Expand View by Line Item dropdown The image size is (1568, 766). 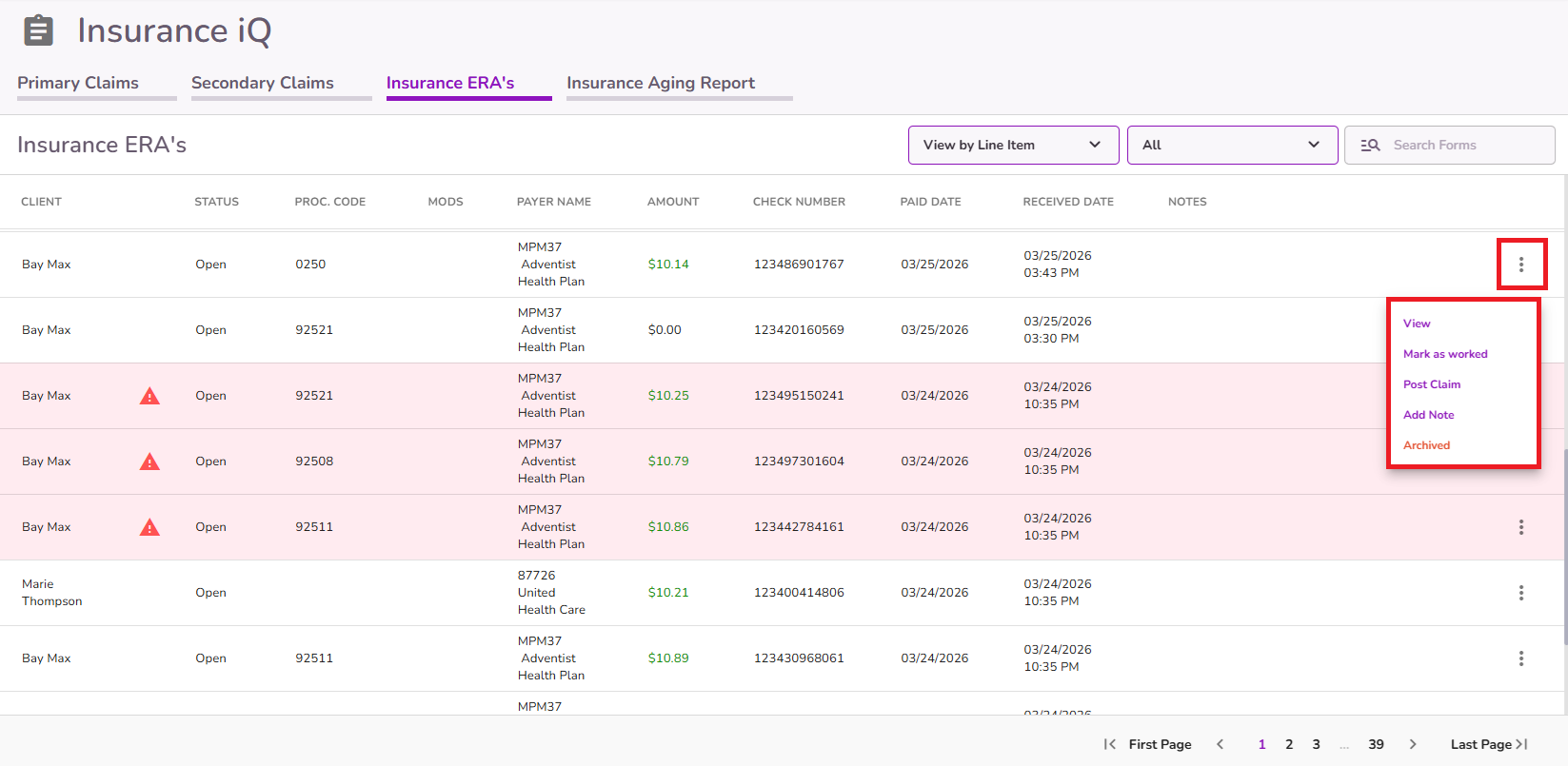[1014, 145]
